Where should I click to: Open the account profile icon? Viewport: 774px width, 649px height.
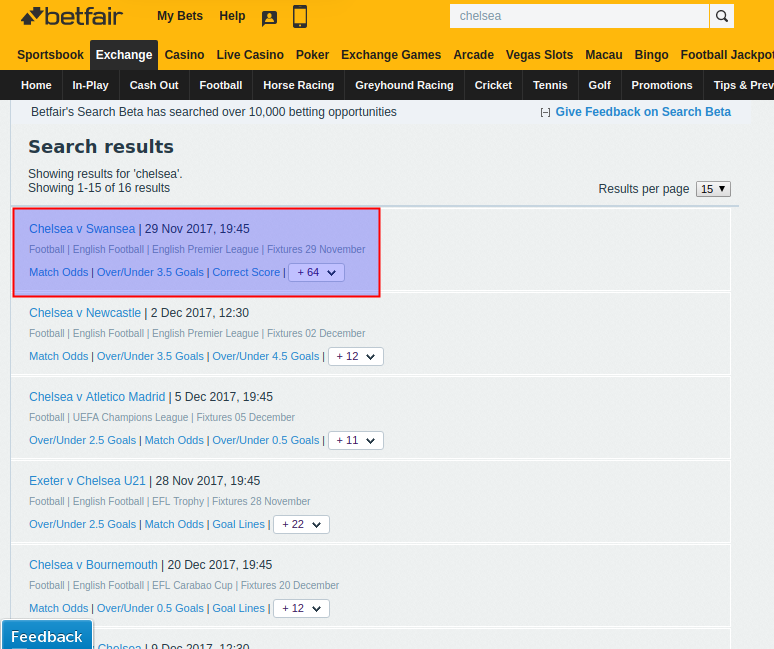coord(269,18)
